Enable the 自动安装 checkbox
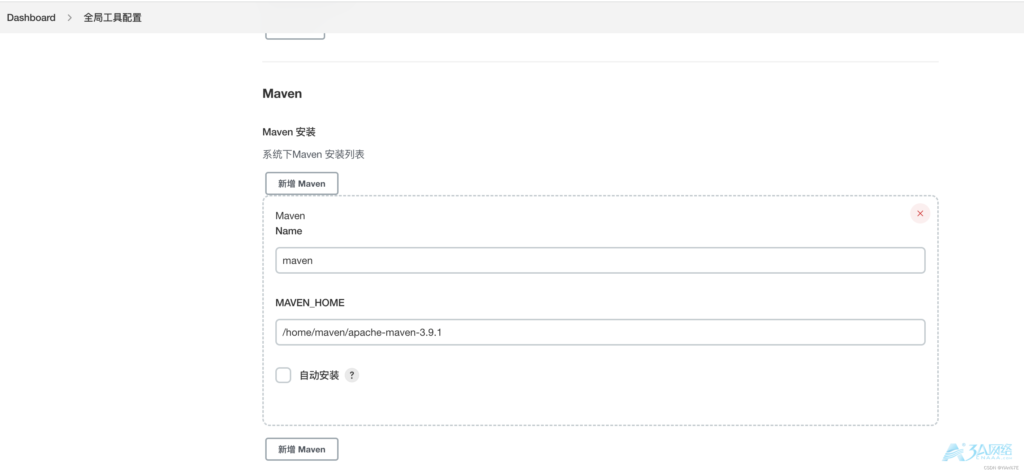The height and width of the screenshot is (473, 1024). click(x=283, y=375)
